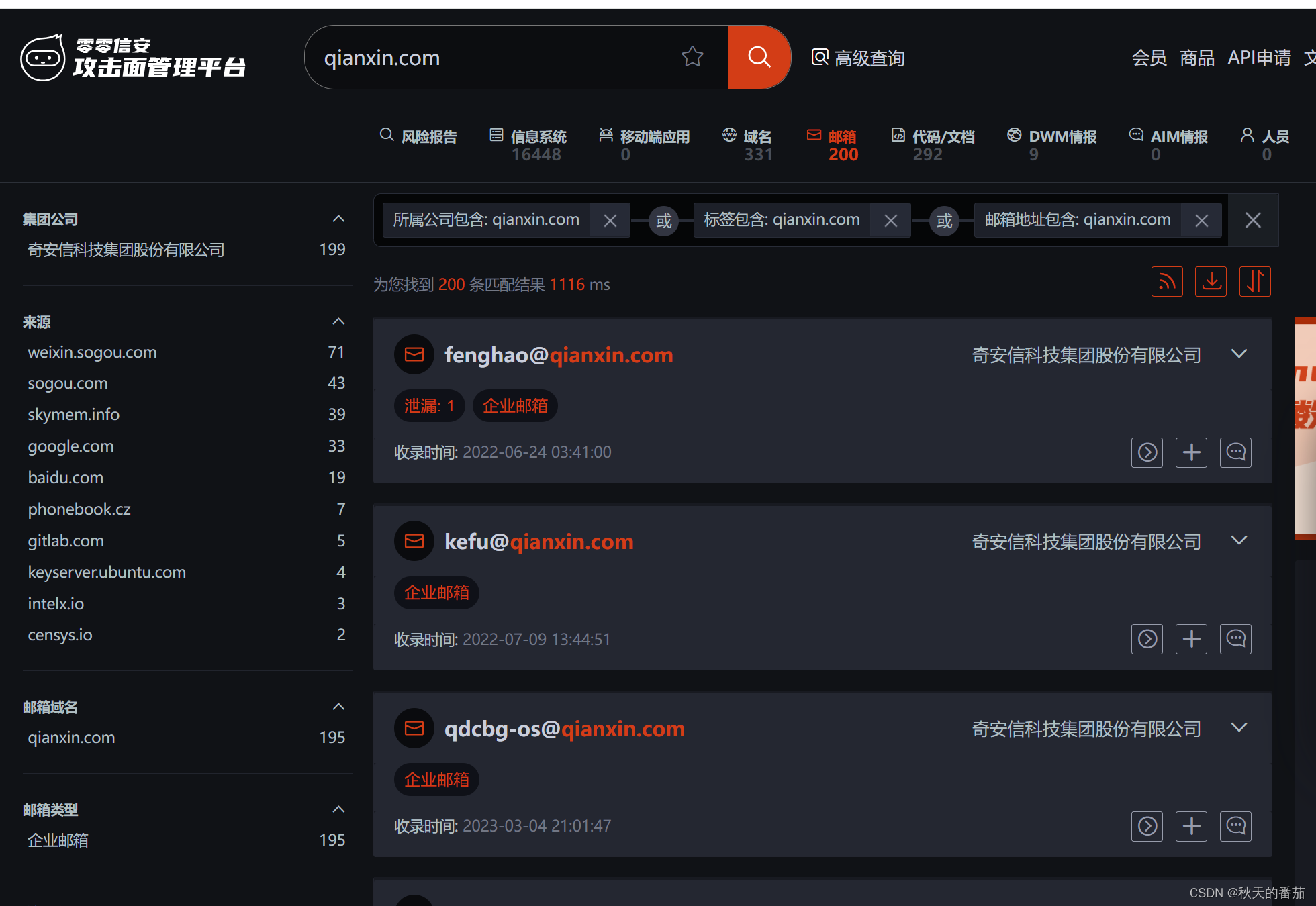Expand details of fenghao@qianxin.com result
This screenshot has width=1316, height=906.
tap(1239, 354)
